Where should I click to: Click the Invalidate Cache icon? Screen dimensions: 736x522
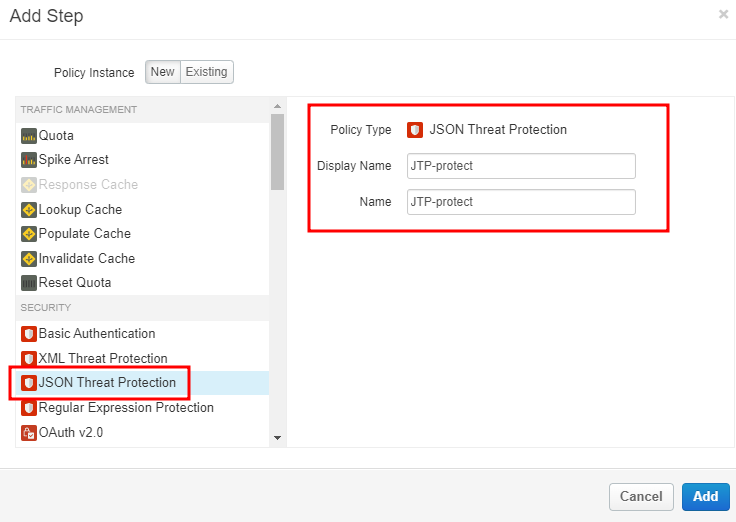pos(29,259)
